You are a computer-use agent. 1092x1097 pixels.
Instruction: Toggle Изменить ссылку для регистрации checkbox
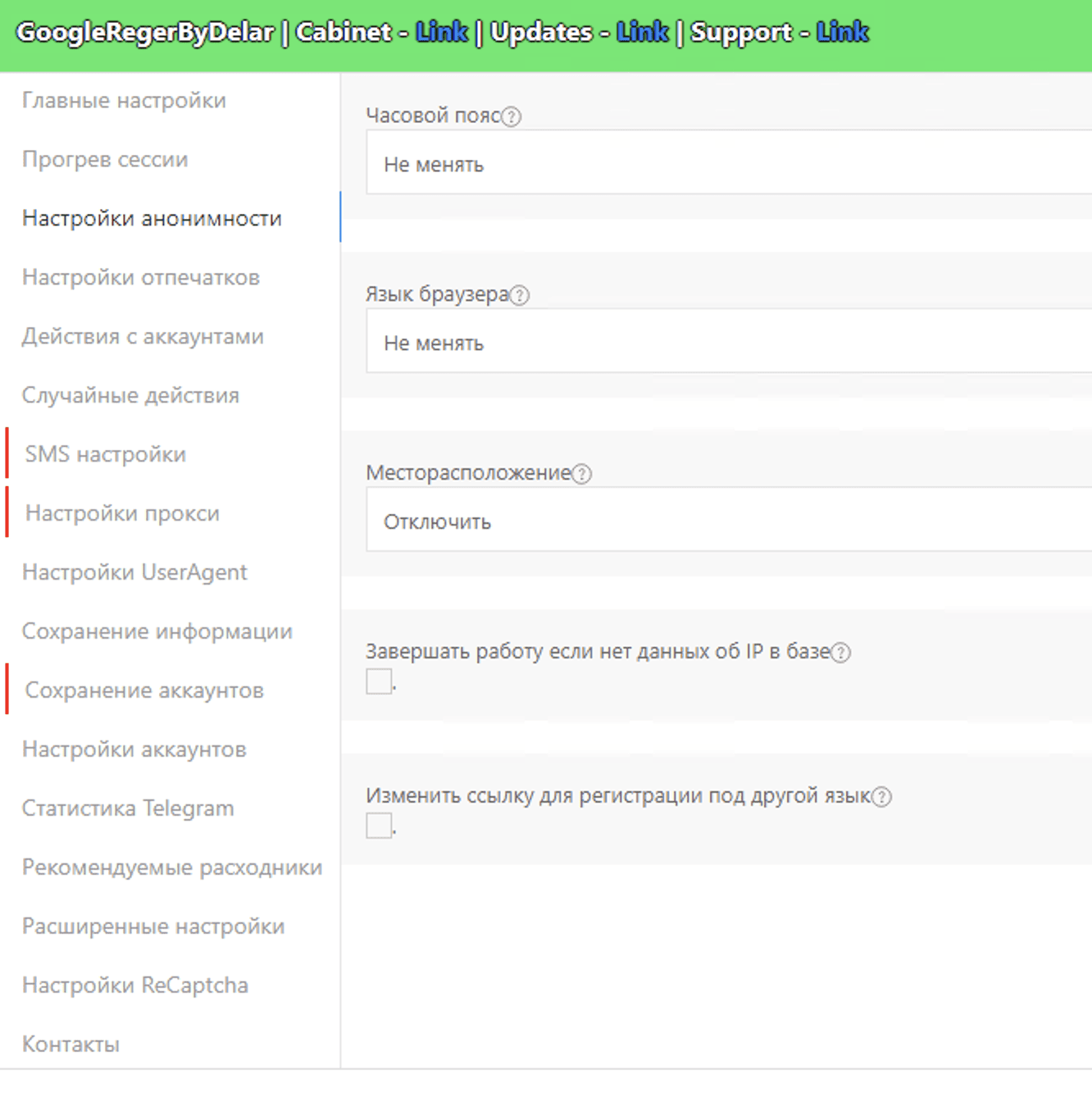[379, 826]
